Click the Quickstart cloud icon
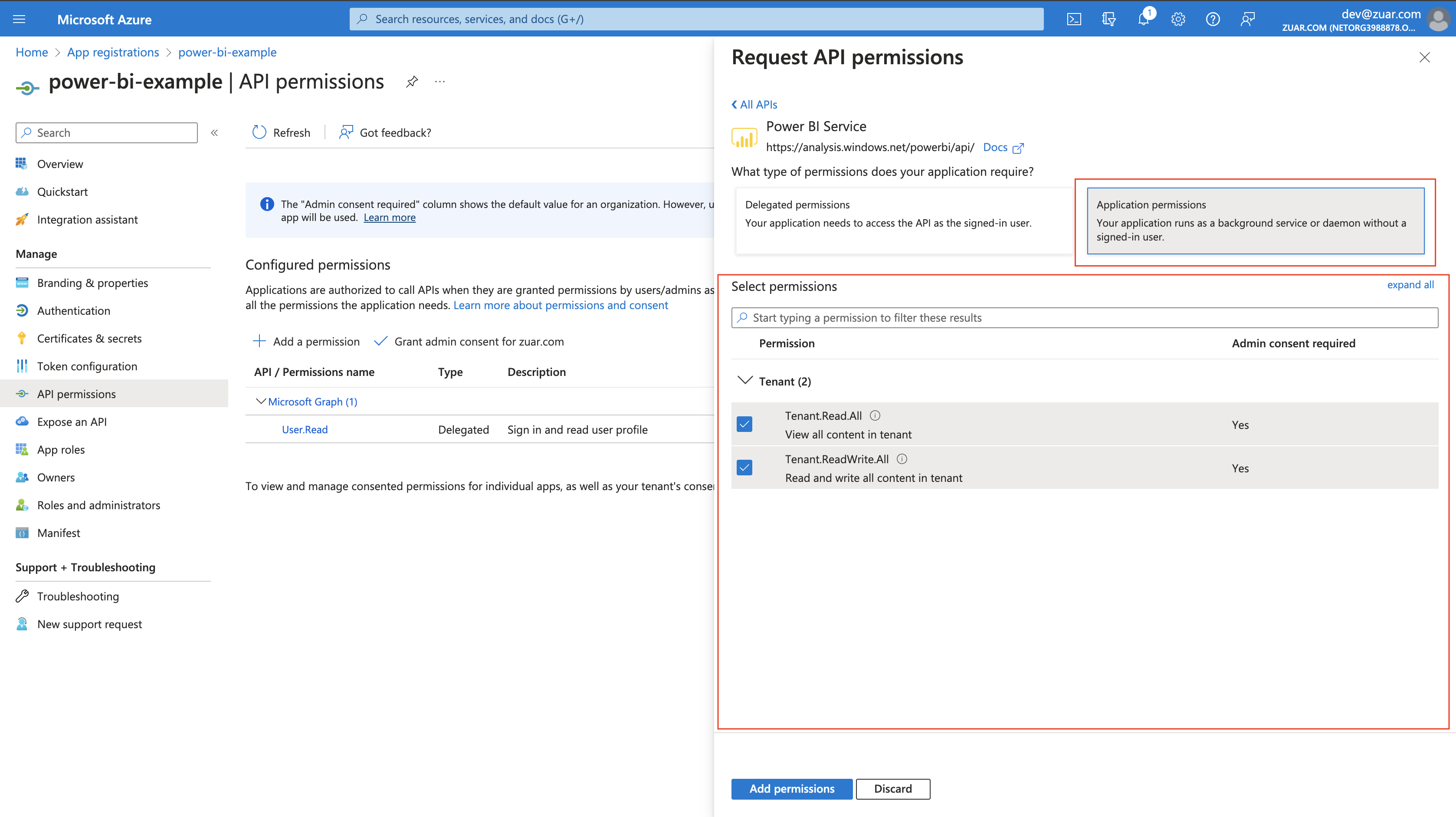The height and width of the screenshot is (817, 1456). point(22,191)
